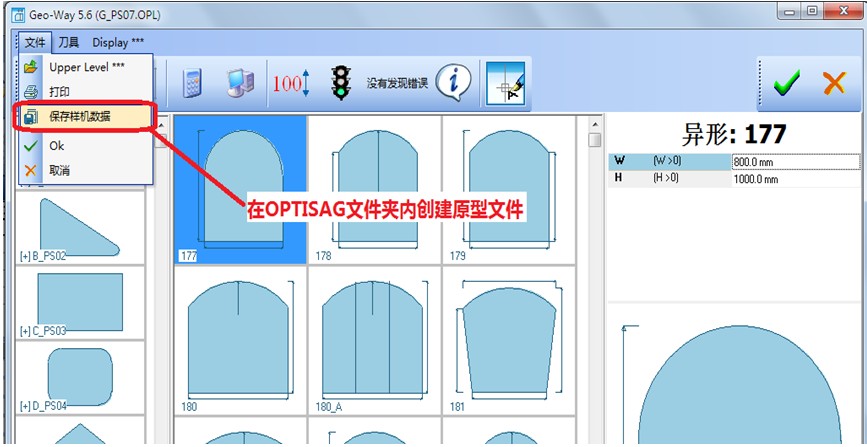Select shape thumbnail 179

tap(509, 189)
